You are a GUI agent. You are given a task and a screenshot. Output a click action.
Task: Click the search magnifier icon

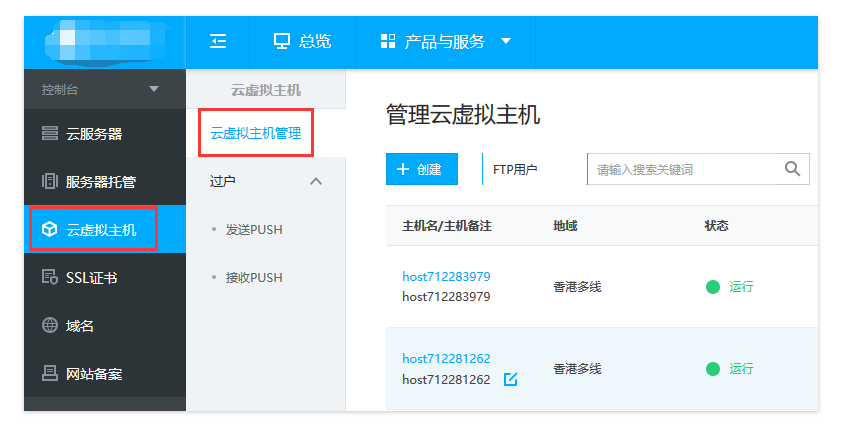792,169
